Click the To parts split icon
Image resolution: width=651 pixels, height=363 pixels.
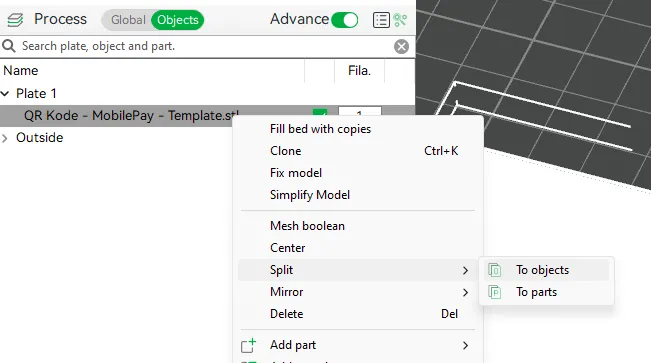click(x=494, y=292)
